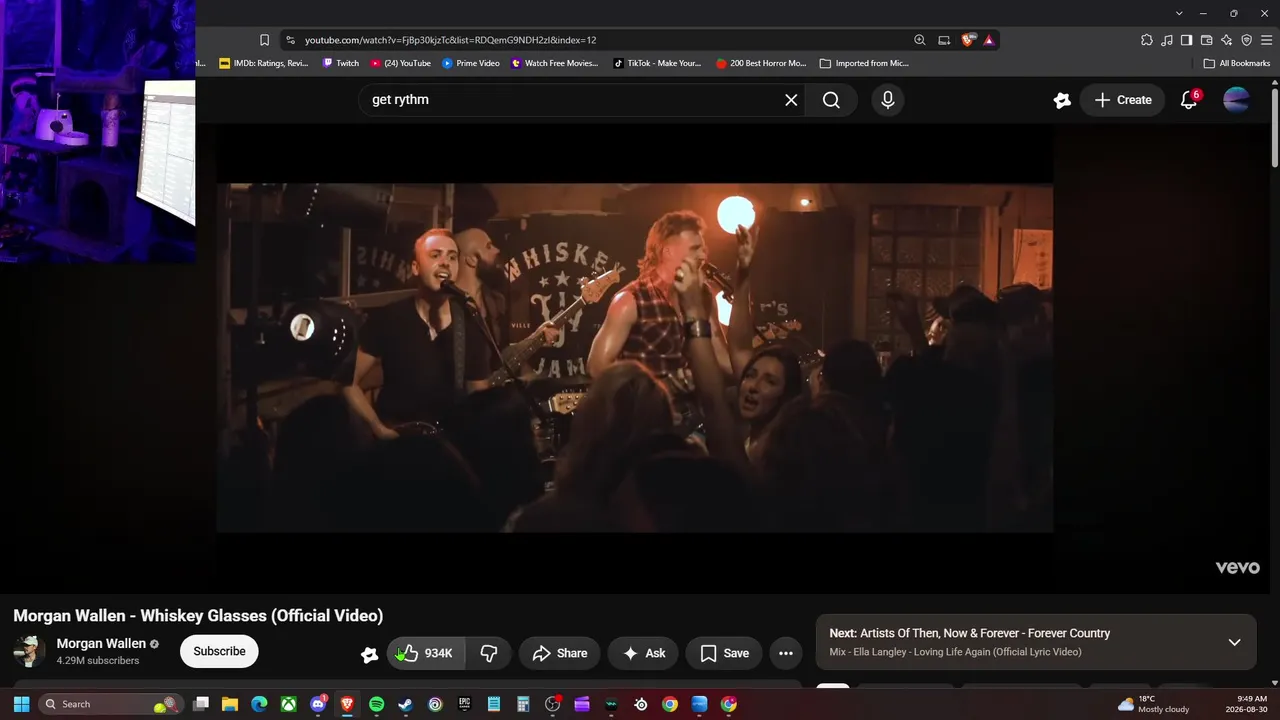
Task: Submit search with magnifier icon
Action: [831, 100]
